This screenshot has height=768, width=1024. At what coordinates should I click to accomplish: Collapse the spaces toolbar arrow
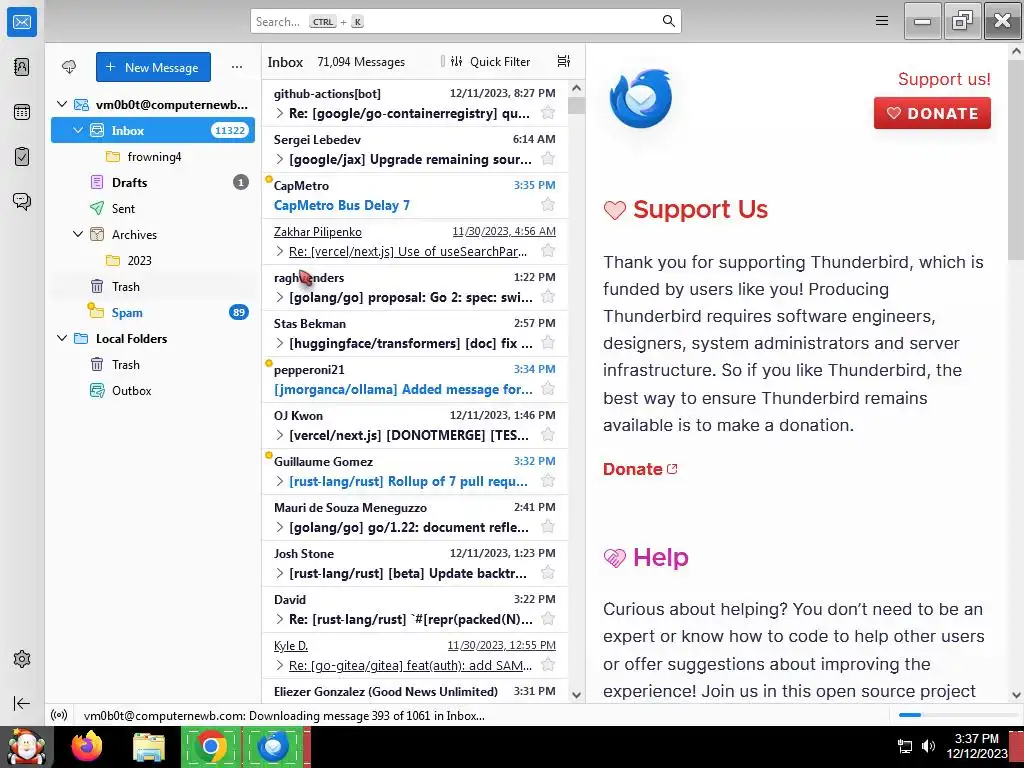coord(22,703)
